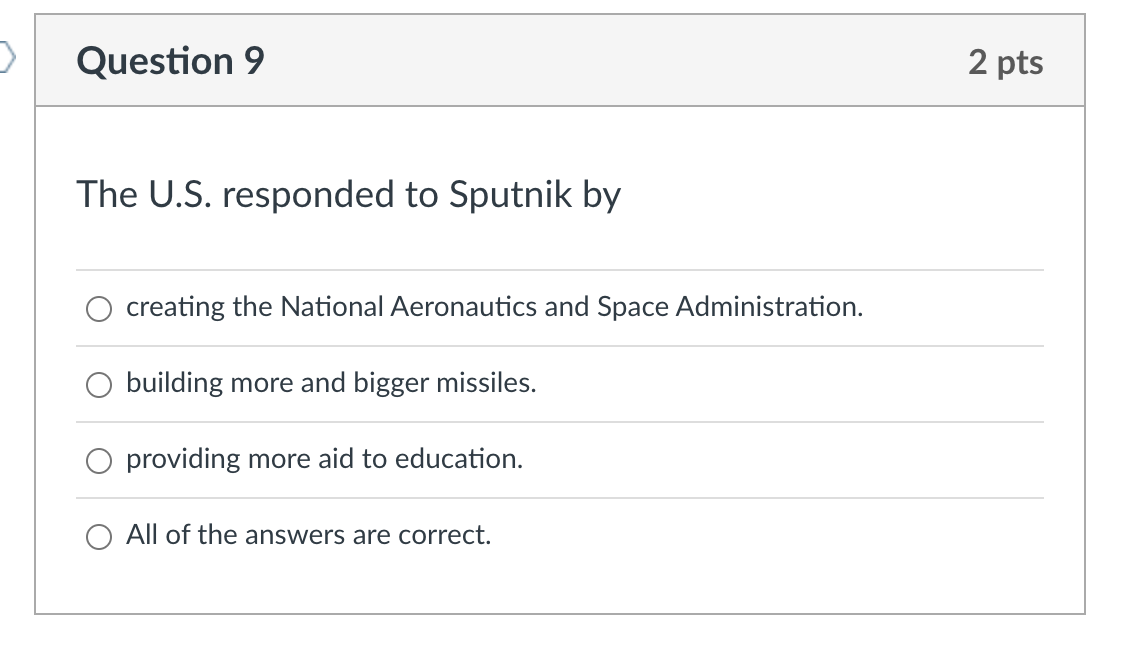Click the 'All of the answers are correct.' label
The height and width of the screenshot is (648, 1142).
[309, 534]
